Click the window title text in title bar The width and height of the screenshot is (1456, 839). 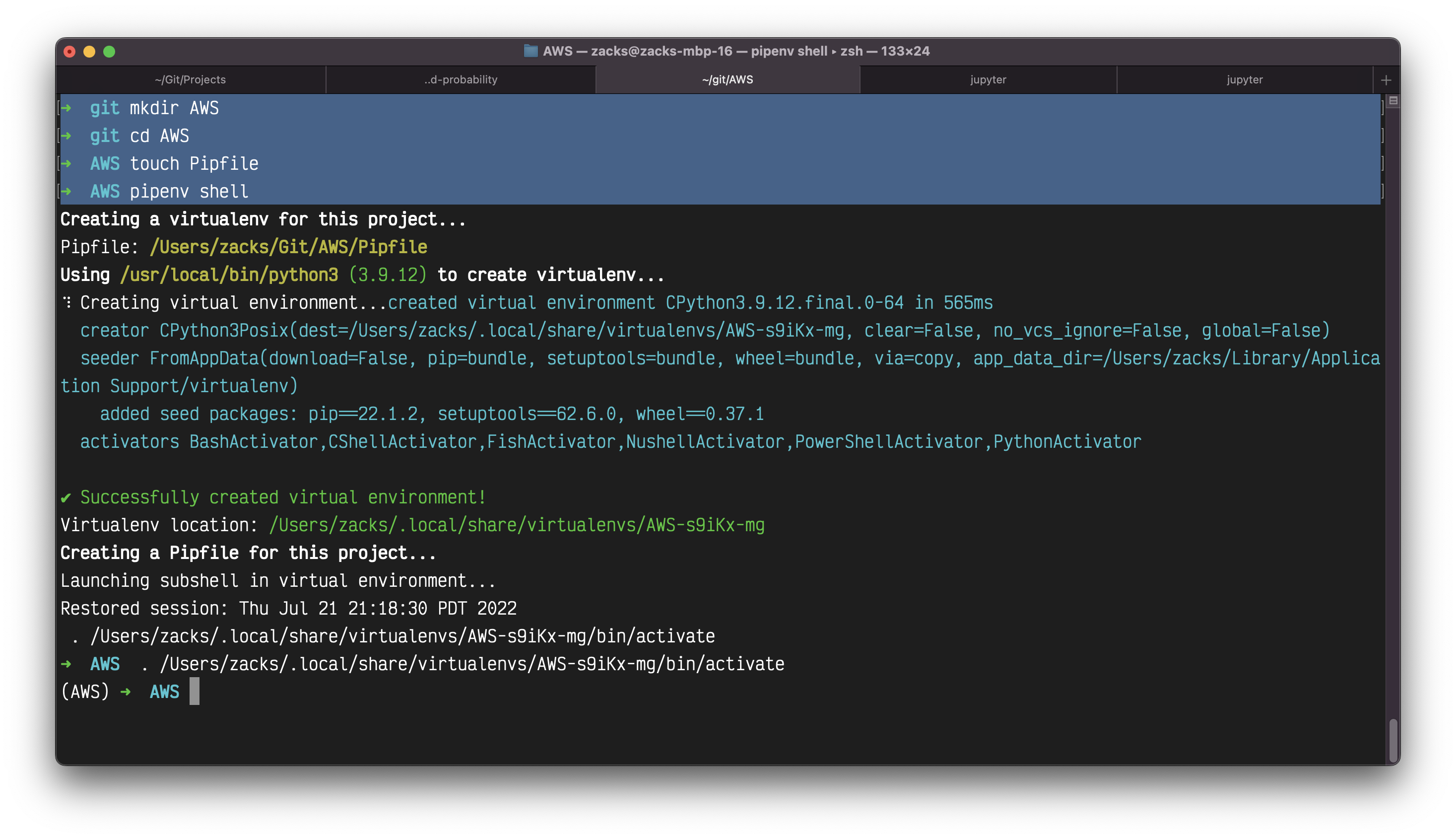click(735, 51)
